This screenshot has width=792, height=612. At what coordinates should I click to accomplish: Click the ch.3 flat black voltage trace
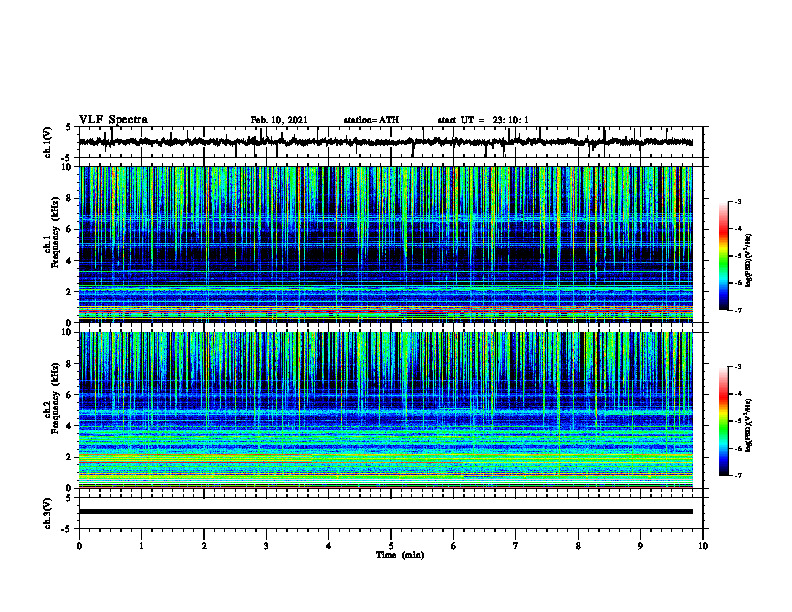coord(386,512)
